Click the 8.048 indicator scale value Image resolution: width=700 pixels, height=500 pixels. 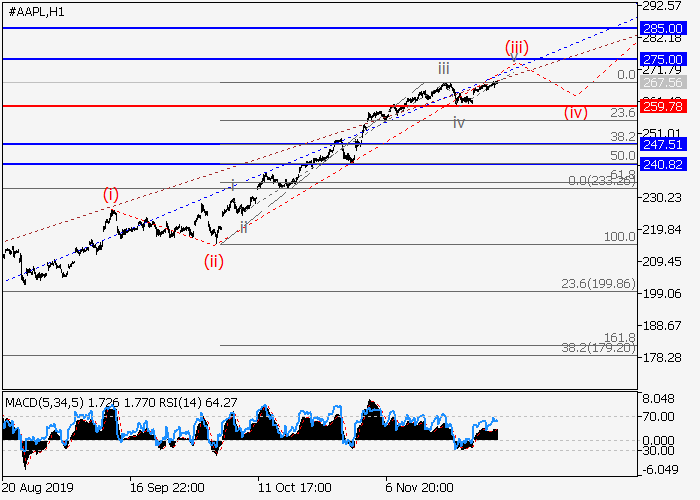coord(658,399)
